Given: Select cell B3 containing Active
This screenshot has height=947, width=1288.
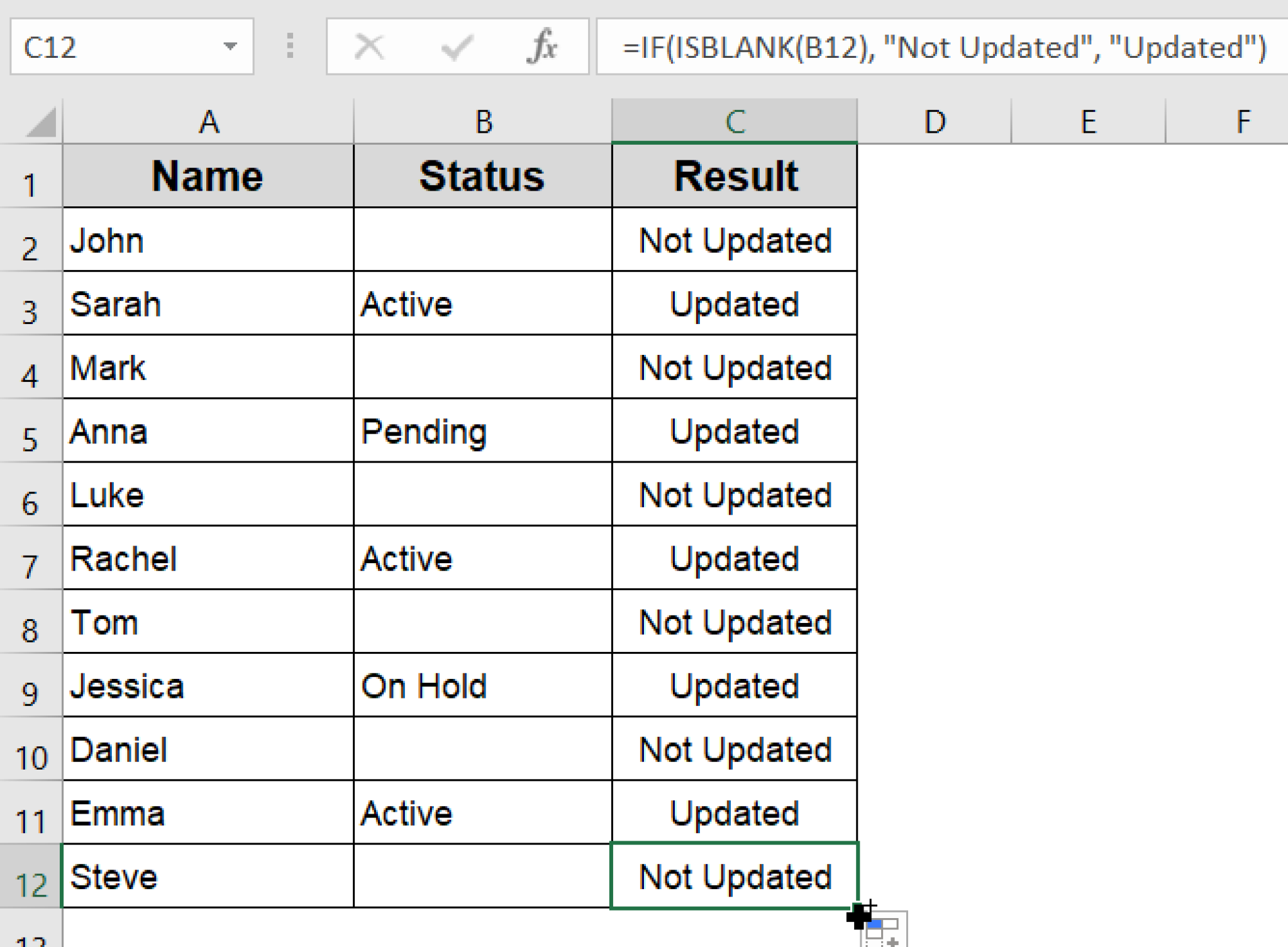Looking at the screenshot, I should pos(482,305).
